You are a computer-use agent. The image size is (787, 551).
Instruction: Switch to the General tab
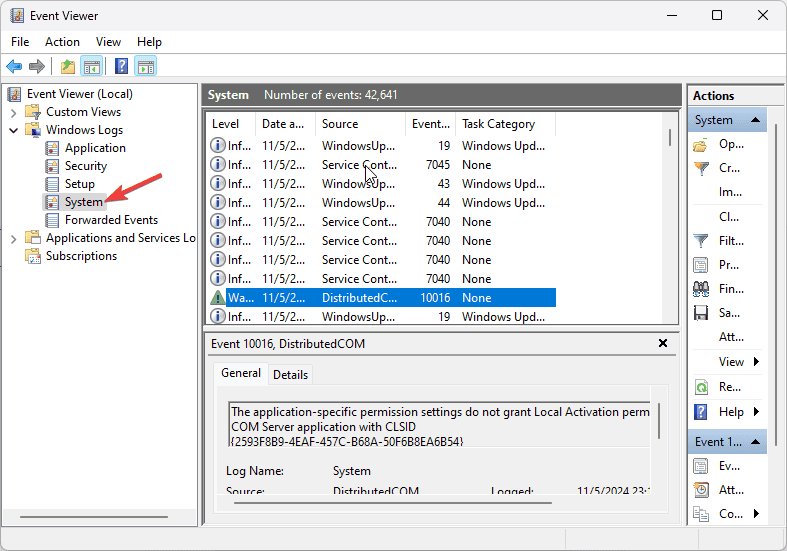[241, 373]
